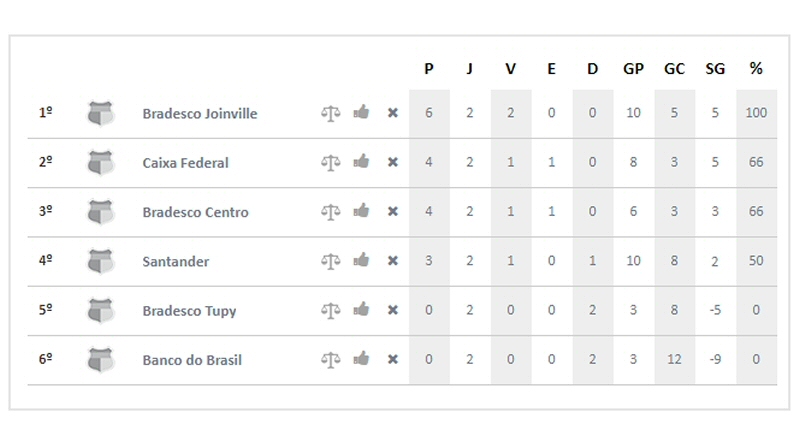800x445 pixels.
Task: Open the Bradesco Joinville team name
Action: [x=199, y=113]
